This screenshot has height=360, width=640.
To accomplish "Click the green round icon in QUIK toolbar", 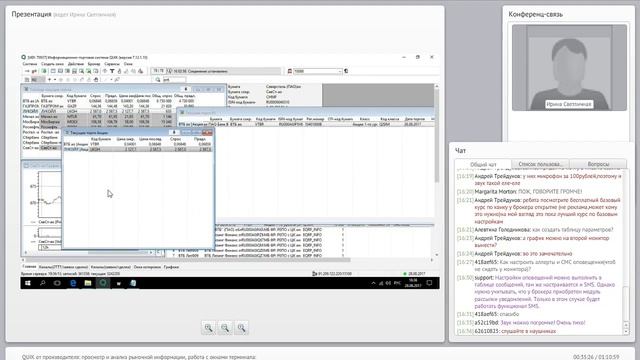I will (x=44, y=71).
